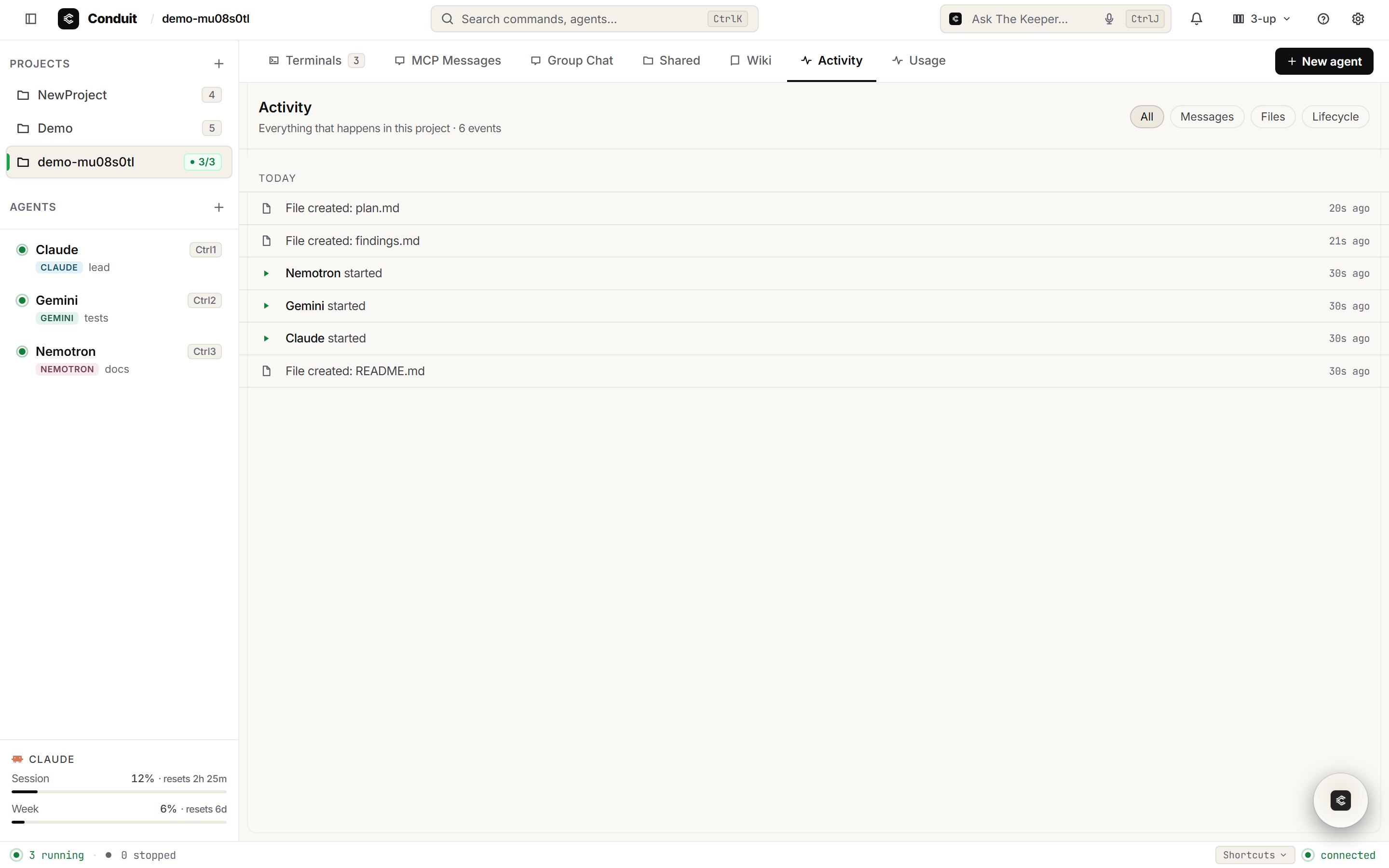Click the Nemotron agent status dot
The height and width of the screenshot is (868, 1389).
[22, 352]
